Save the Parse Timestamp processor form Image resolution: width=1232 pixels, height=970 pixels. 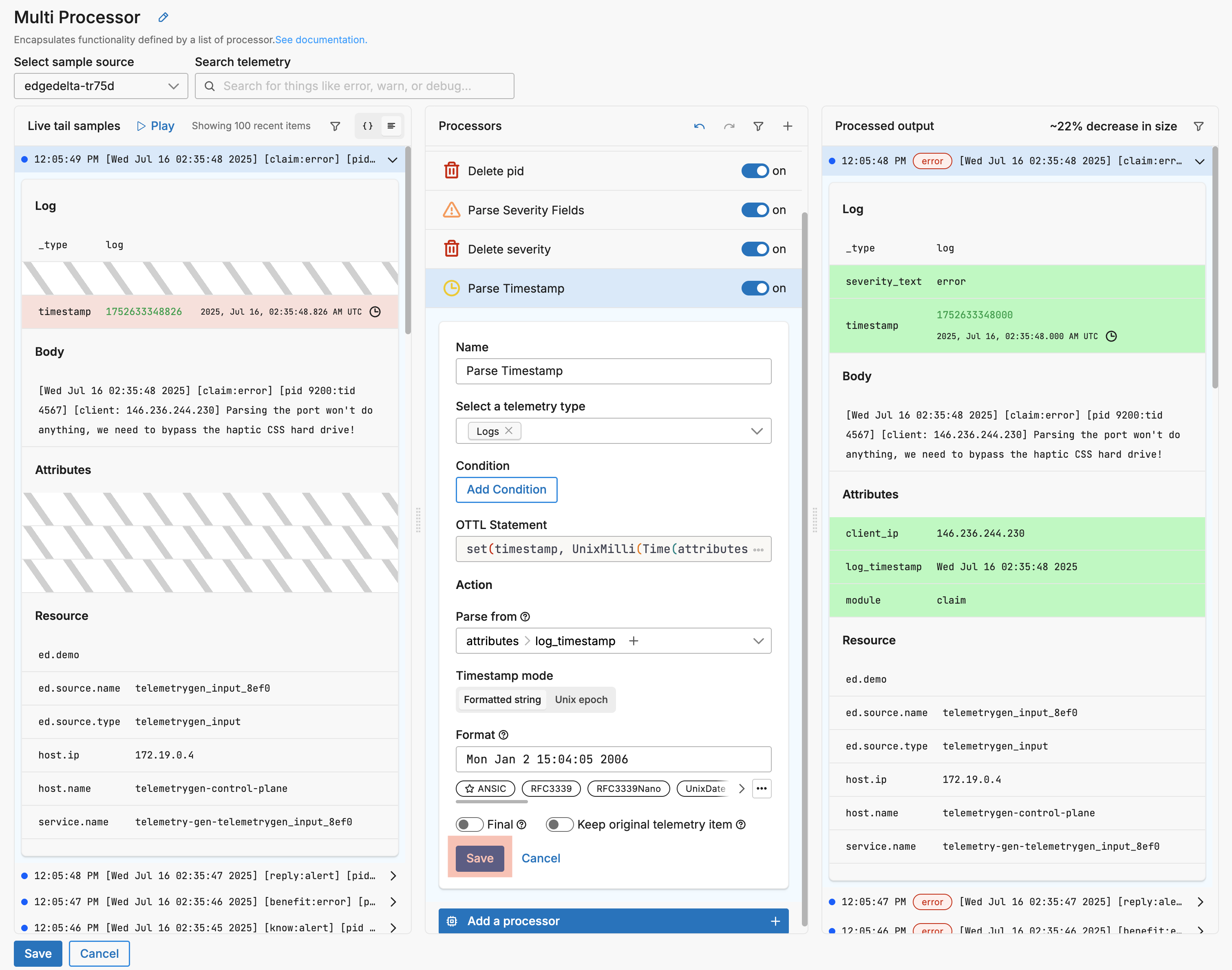pyautogui.click(x=480, y=858)
